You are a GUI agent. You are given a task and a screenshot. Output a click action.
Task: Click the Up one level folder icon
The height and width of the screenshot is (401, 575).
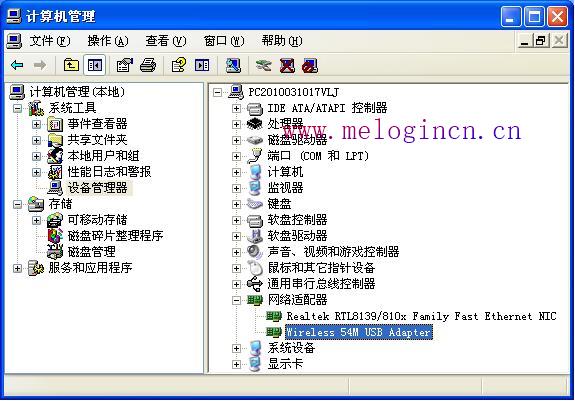(71, 66)
